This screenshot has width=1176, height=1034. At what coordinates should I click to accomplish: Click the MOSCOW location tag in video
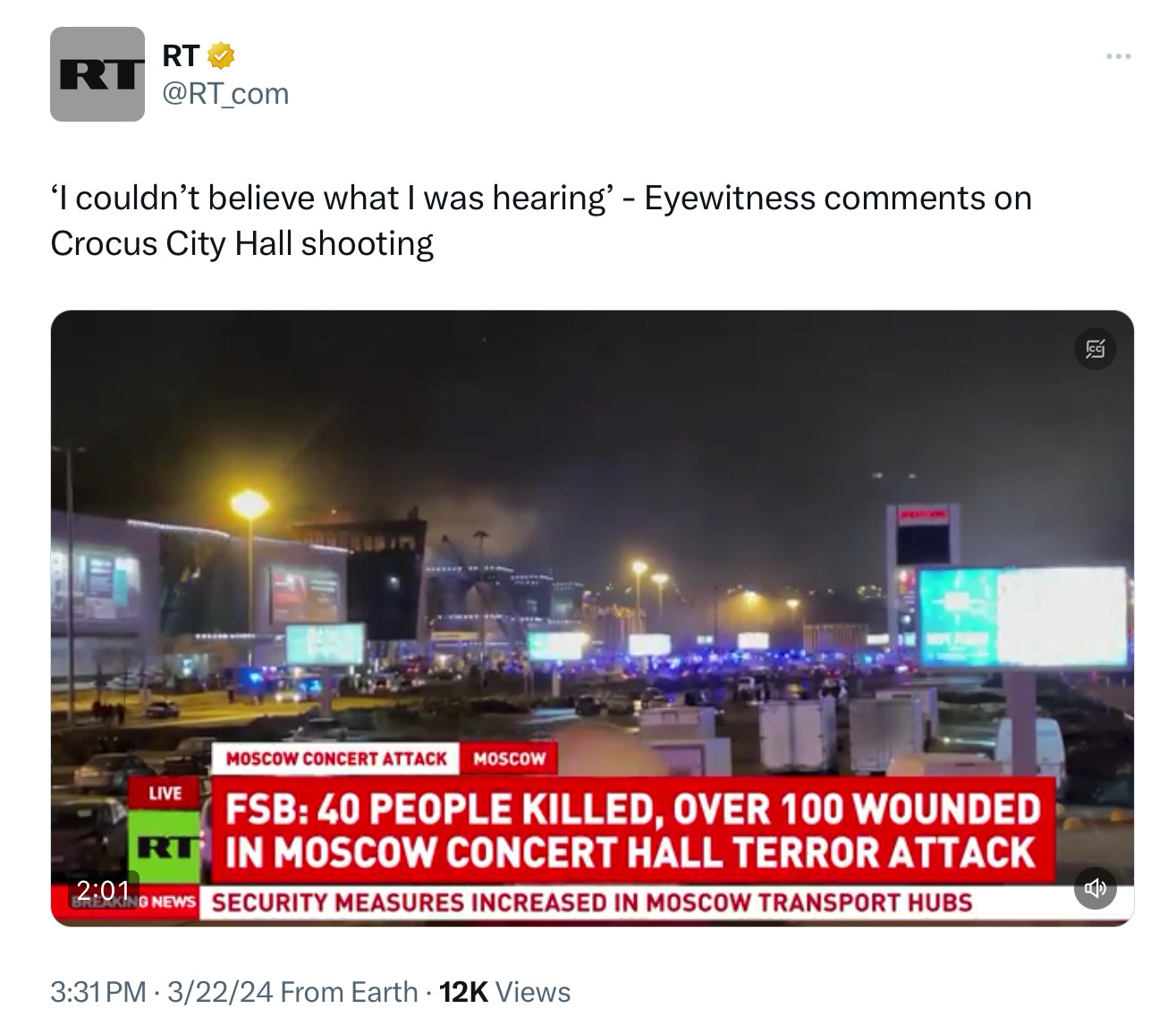tap(509, 759)
